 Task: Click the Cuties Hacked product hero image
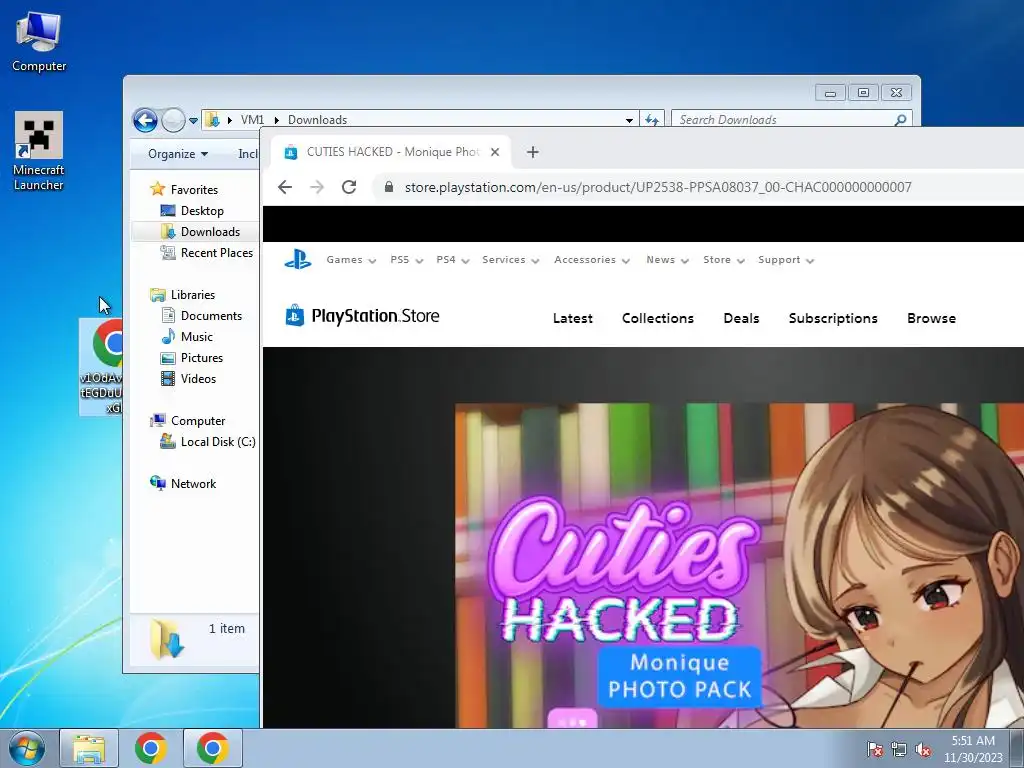click(x=739, y=566)
